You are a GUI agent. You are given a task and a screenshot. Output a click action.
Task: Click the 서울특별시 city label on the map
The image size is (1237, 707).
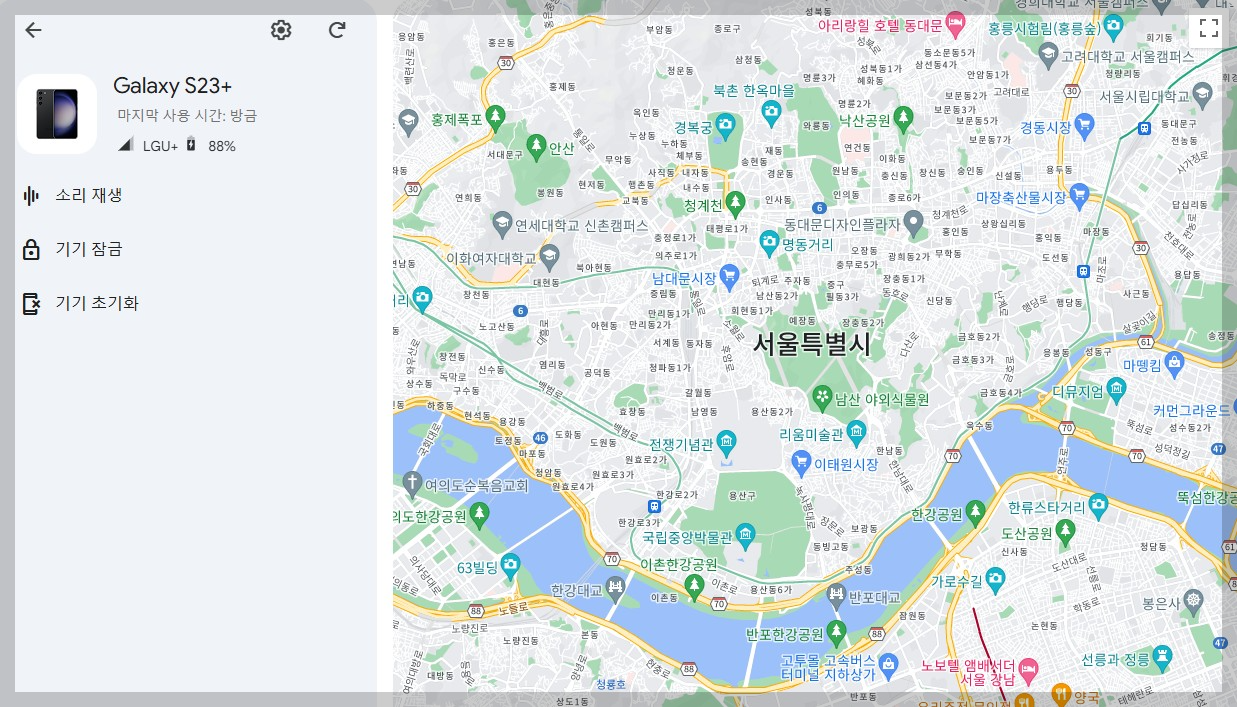point(812,343)
